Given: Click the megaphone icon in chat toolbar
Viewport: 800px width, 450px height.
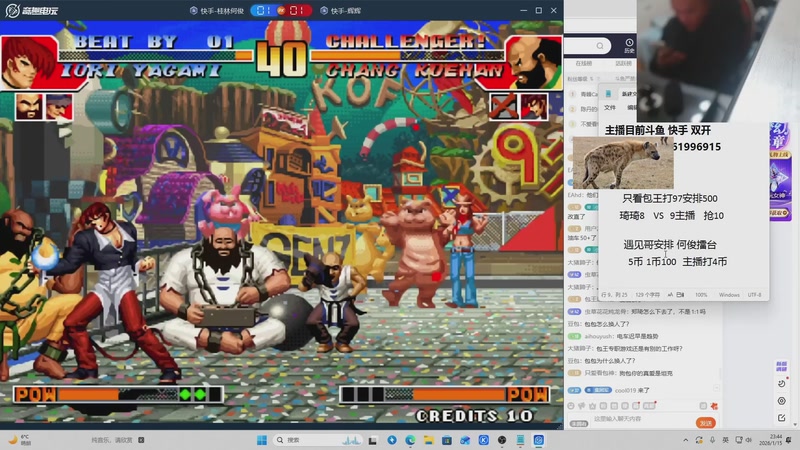Looking at the screenshot, I should click(582, 406).
